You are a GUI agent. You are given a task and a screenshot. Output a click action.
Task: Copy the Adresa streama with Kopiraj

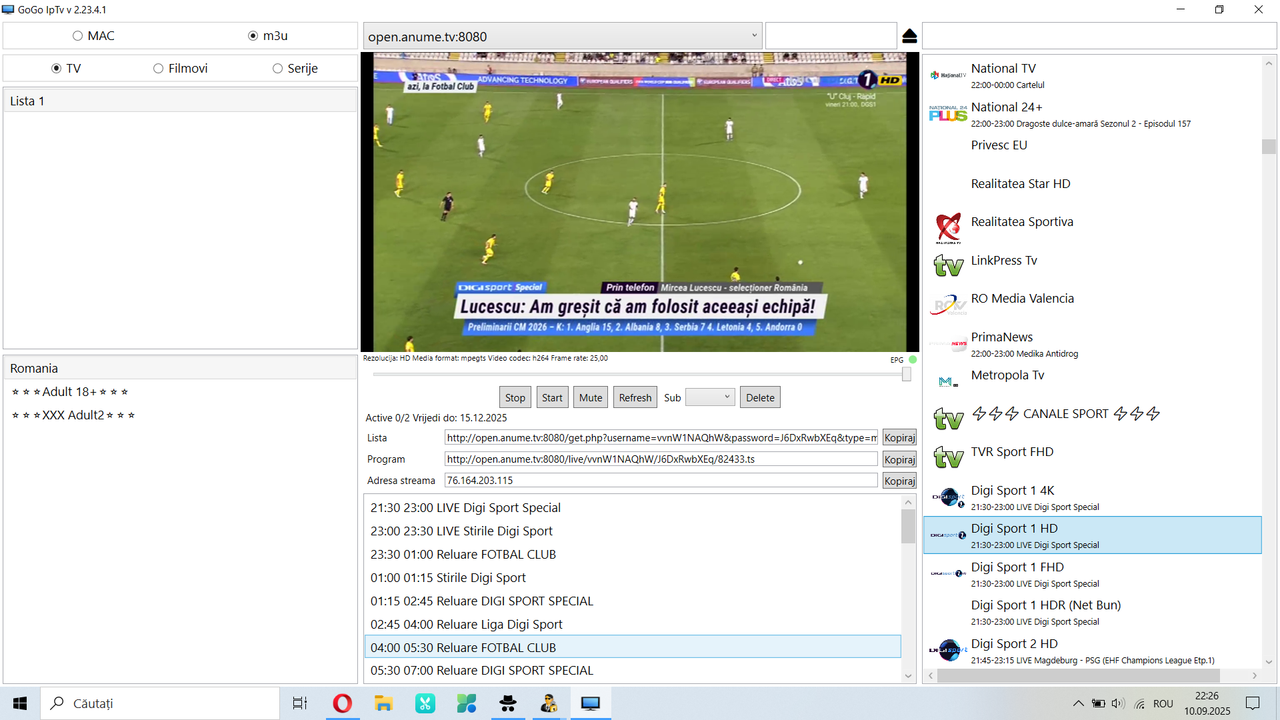pos(899,480)
